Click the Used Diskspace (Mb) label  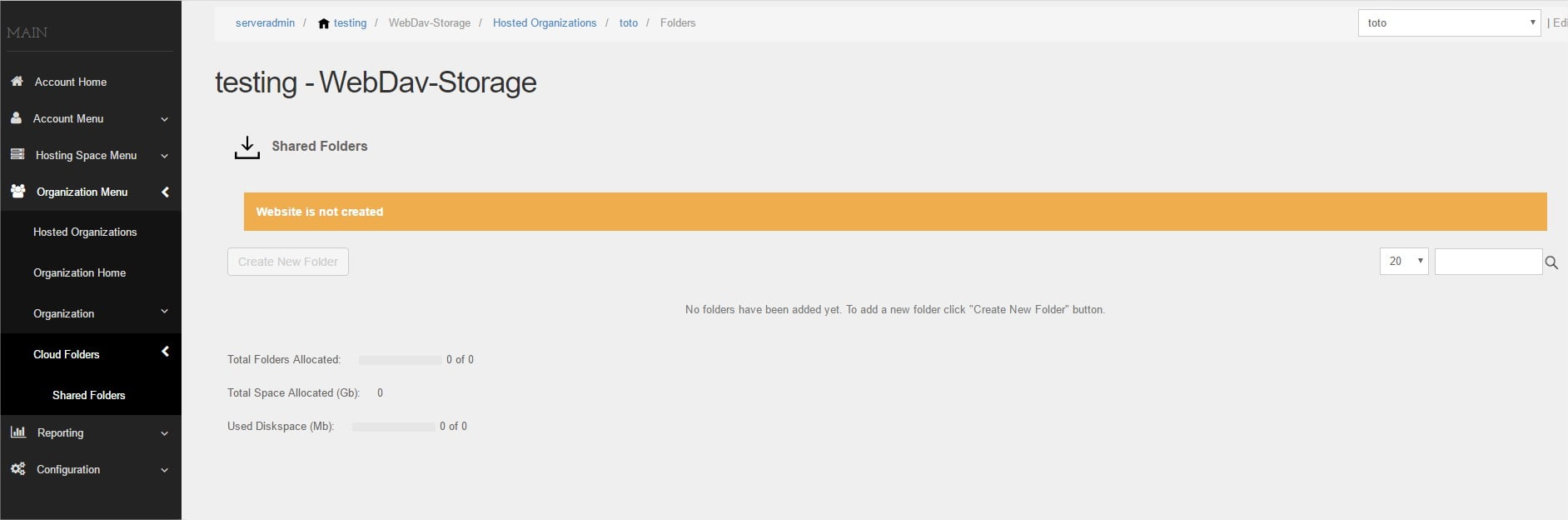[x=281, y=426]
